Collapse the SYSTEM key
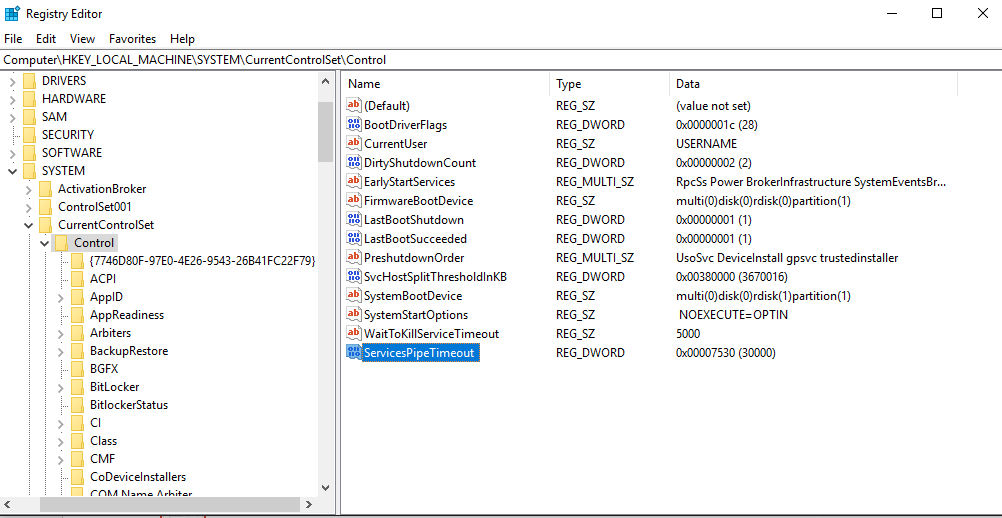Screen dimensions: 1002x518 pos(12,171)
